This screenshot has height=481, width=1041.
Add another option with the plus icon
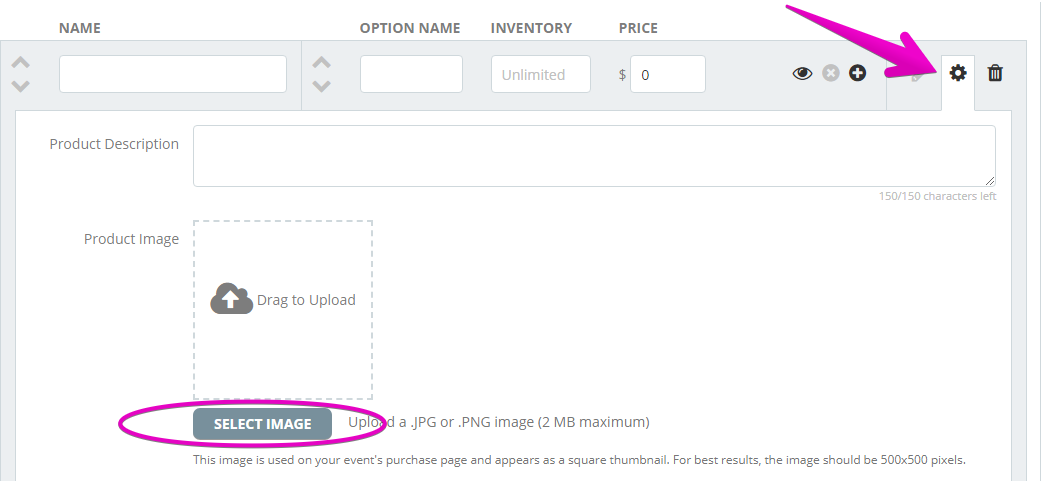click(x=857, y=73)
